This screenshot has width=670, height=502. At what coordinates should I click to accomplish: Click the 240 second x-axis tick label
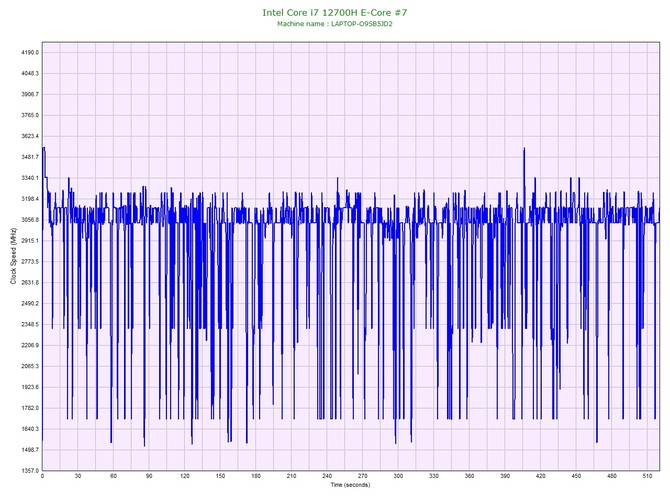pos(327,476)
